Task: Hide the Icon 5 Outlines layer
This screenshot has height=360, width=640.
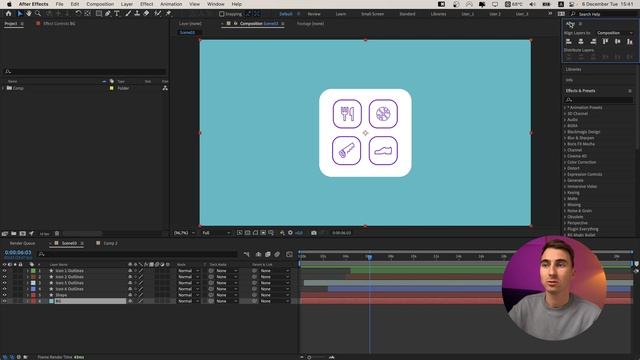Action: point(4,283)
